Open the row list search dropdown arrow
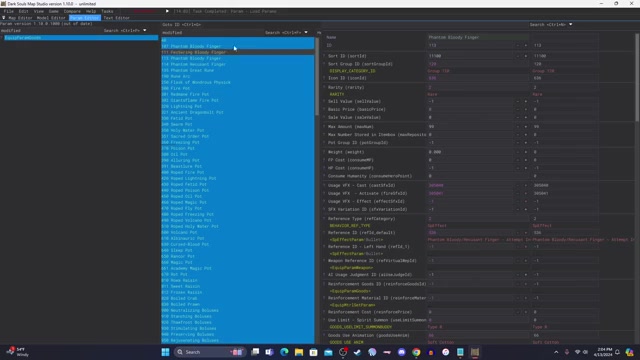 click(x=306, y=32)
